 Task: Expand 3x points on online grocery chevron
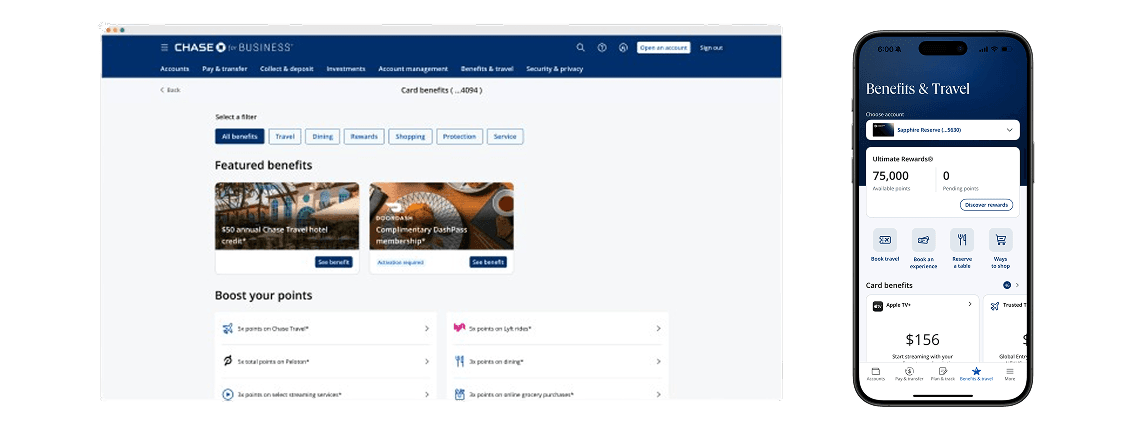[658, 394]
